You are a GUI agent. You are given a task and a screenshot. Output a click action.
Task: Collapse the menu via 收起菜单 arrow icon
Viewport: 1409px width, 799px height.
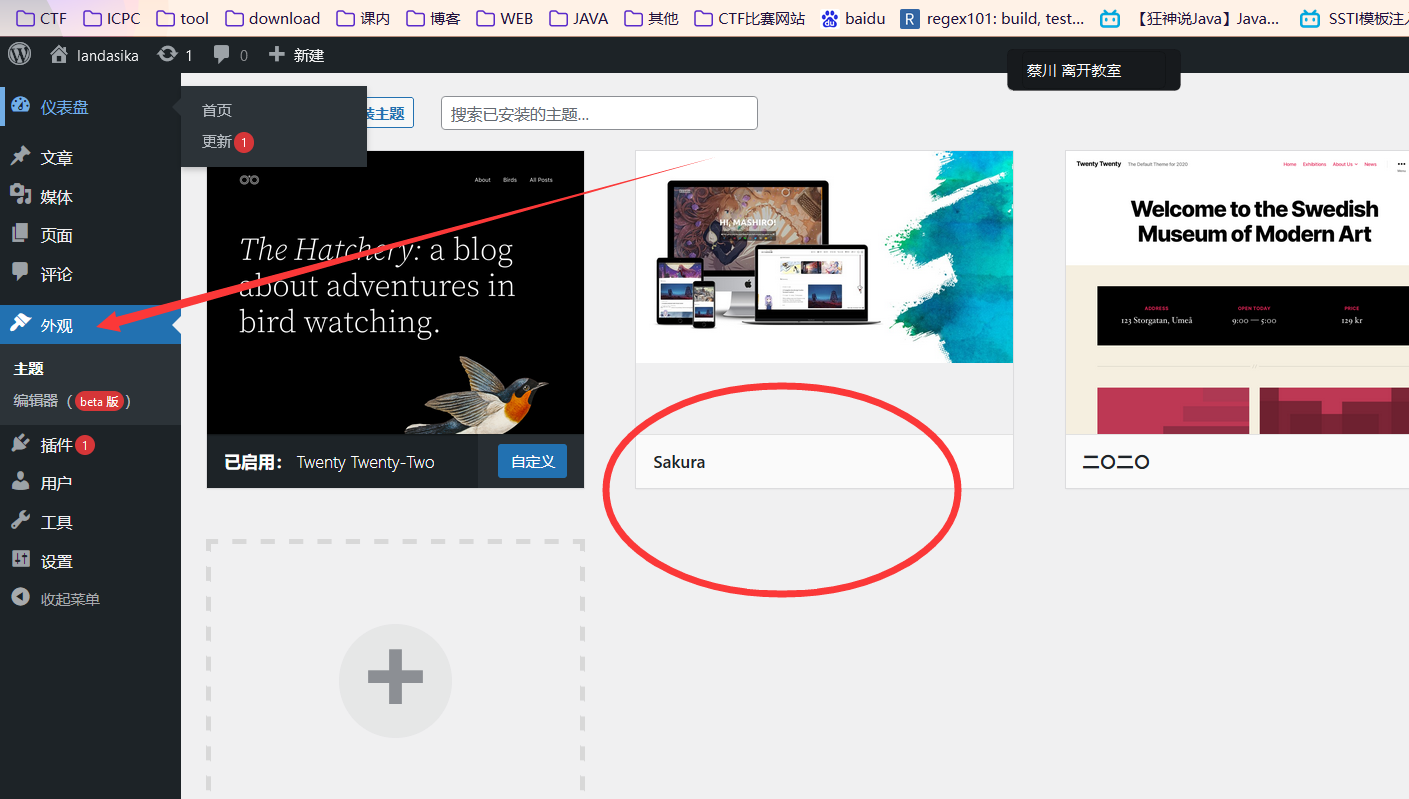click(x=20, y=598)
